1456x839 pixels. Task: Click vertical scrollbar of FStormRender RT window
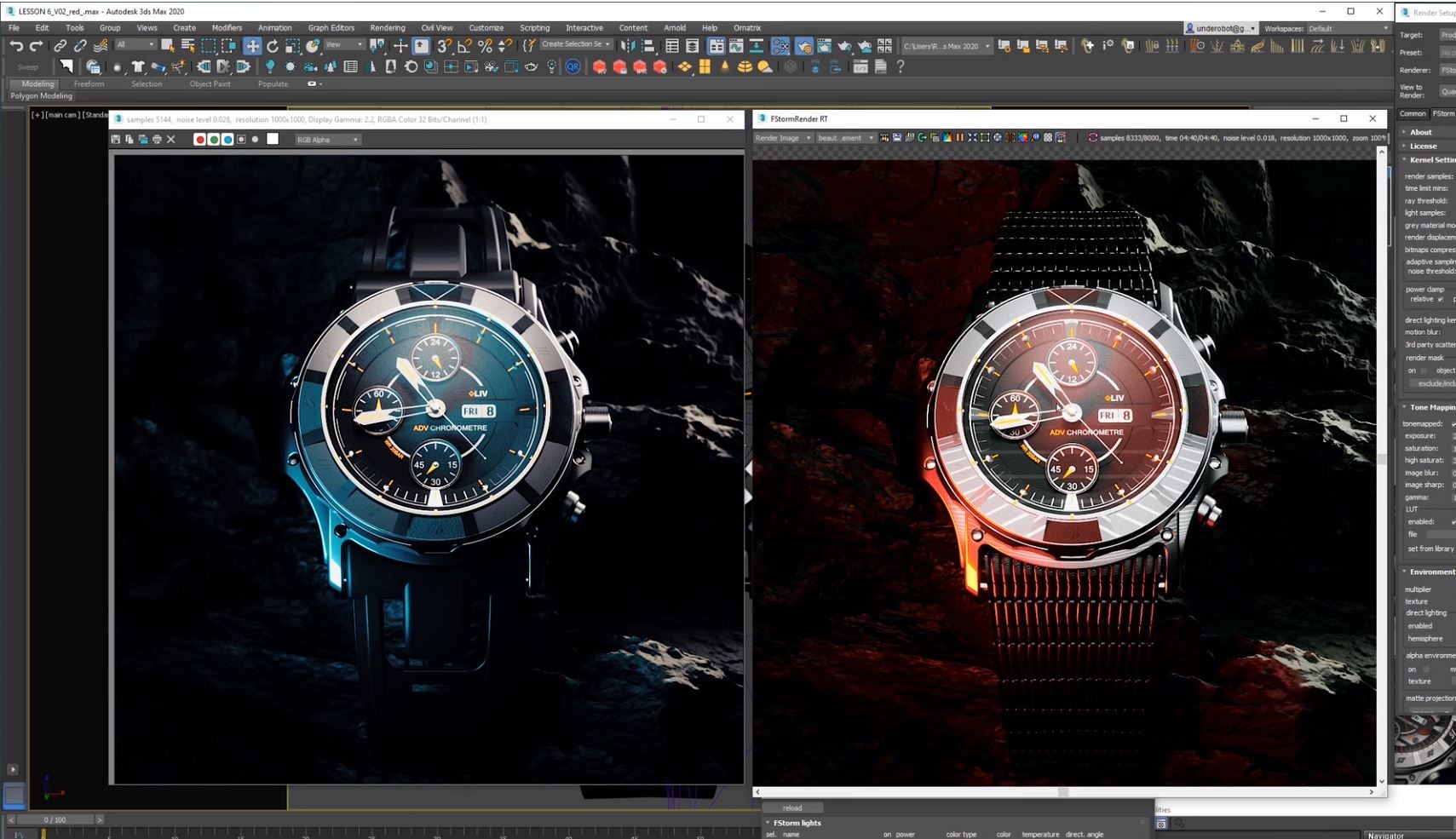pyautogui.click(x=1382, y=466)
